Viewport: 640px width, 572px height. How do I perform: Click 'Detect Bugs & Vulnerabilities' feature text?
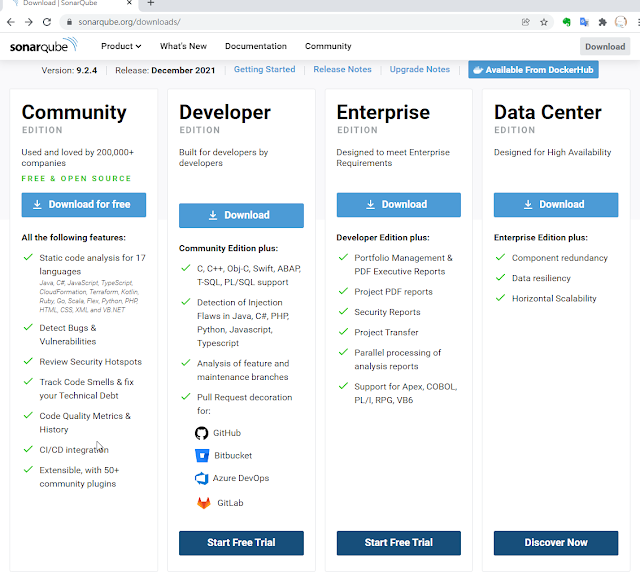tap(68, 334)
